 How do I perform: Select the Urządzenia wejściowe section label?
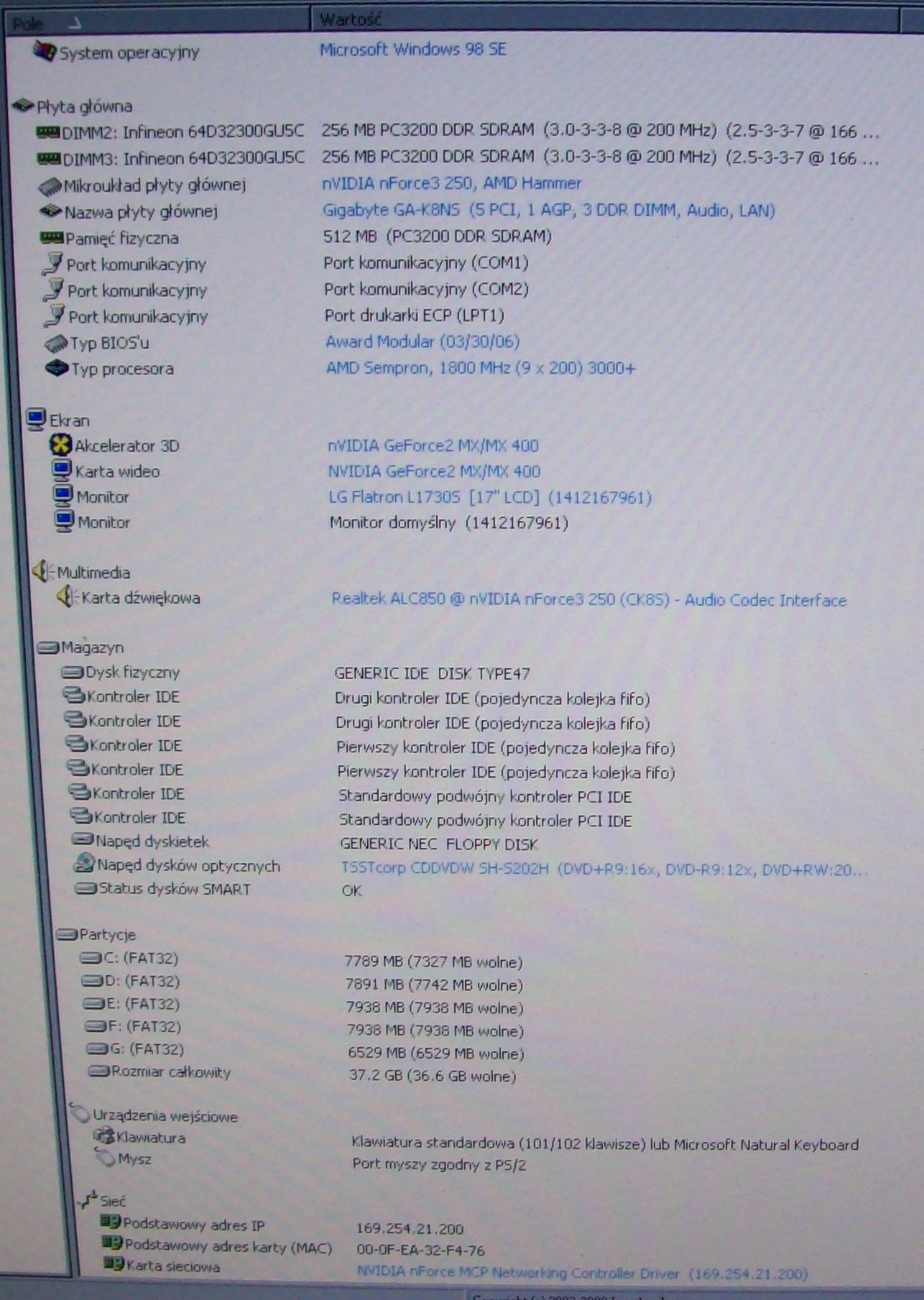pos(165,1116)
